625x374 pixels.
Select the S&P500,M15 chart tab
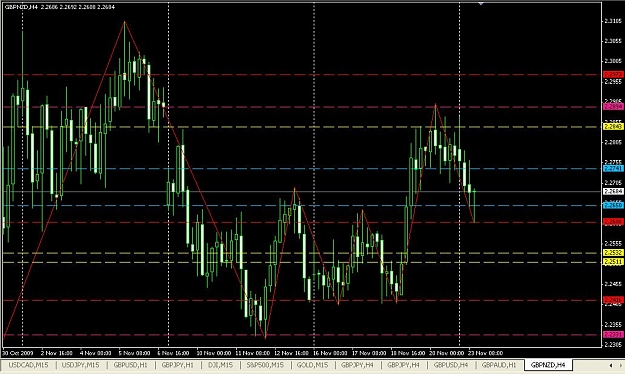(265, 365)
